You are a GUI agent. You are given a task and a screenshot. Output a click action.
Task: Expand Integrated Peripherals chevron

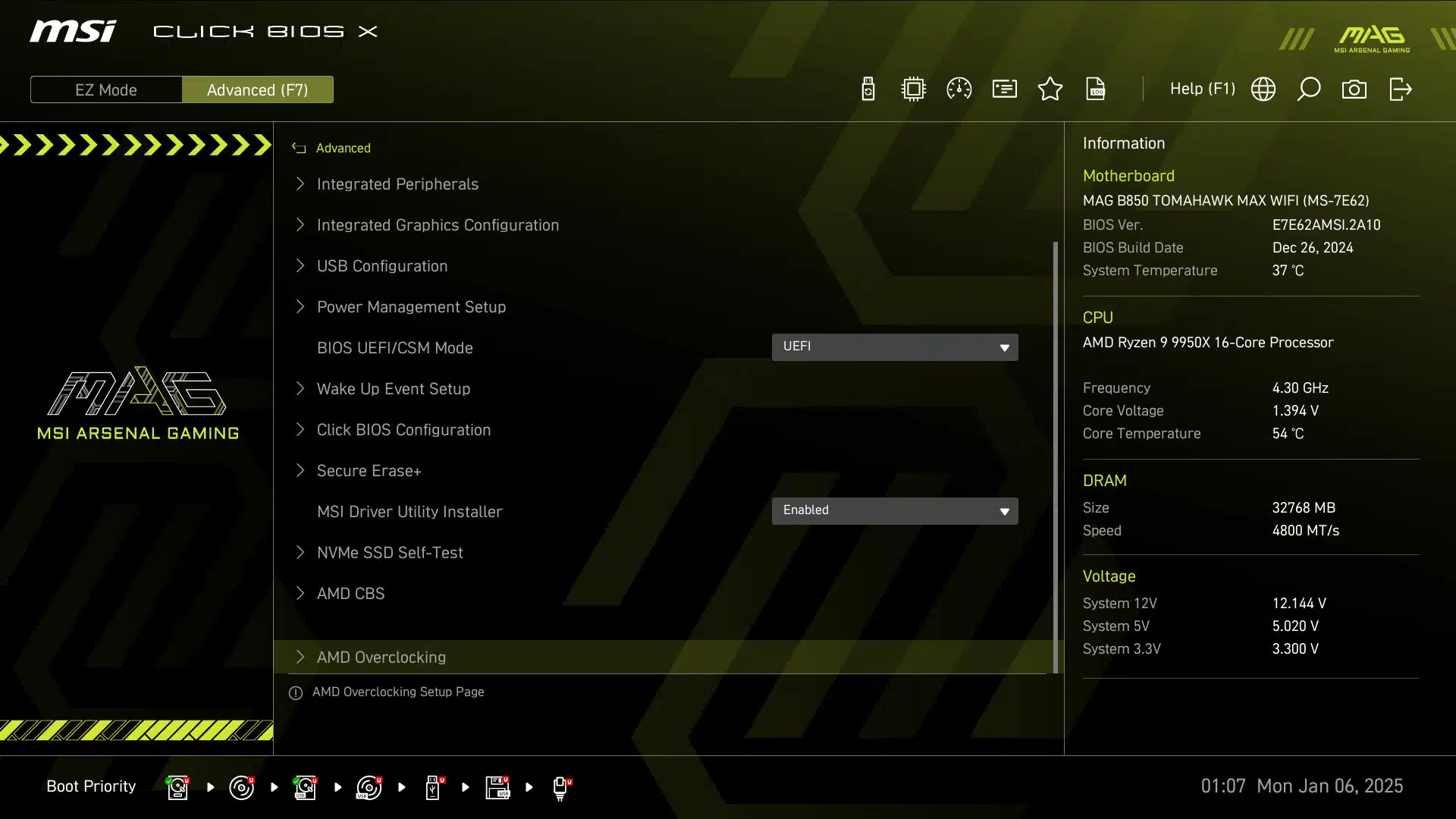click(x=300, y=184)
